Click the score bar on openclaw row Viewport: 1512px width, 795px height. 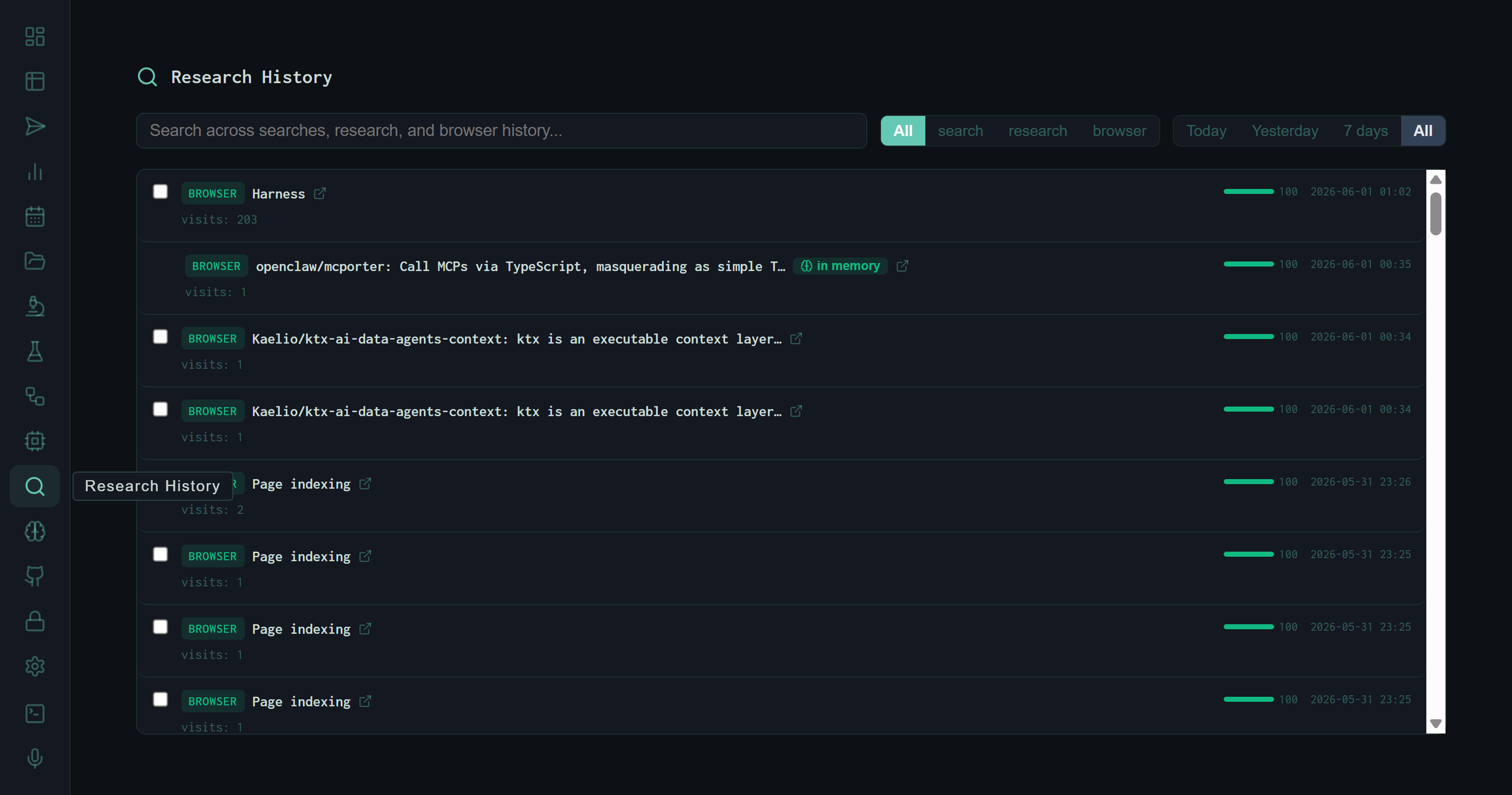click(1248, 264)
